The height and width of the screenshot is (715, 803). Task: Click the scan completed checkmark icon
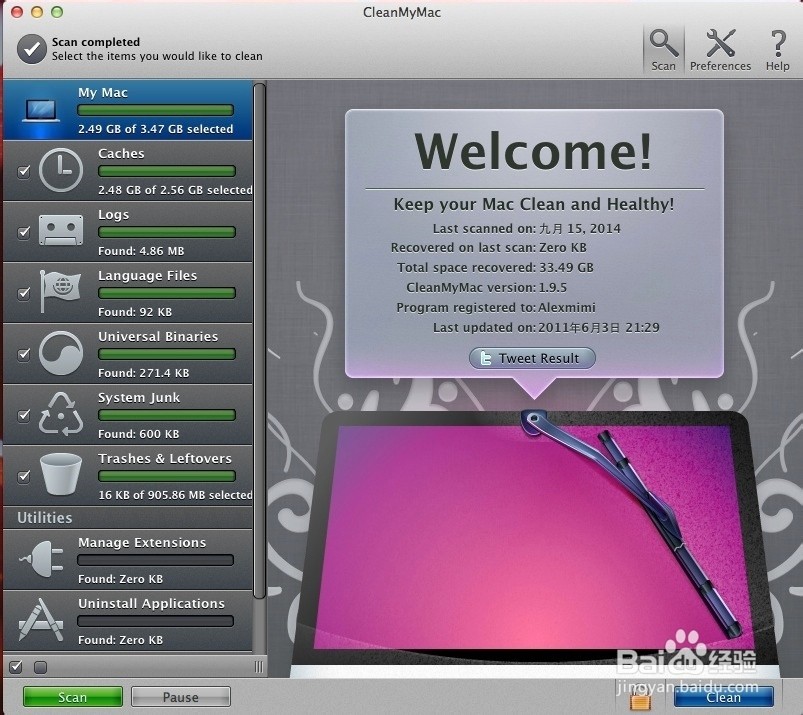pyautogui.click(x=32, y=49)
